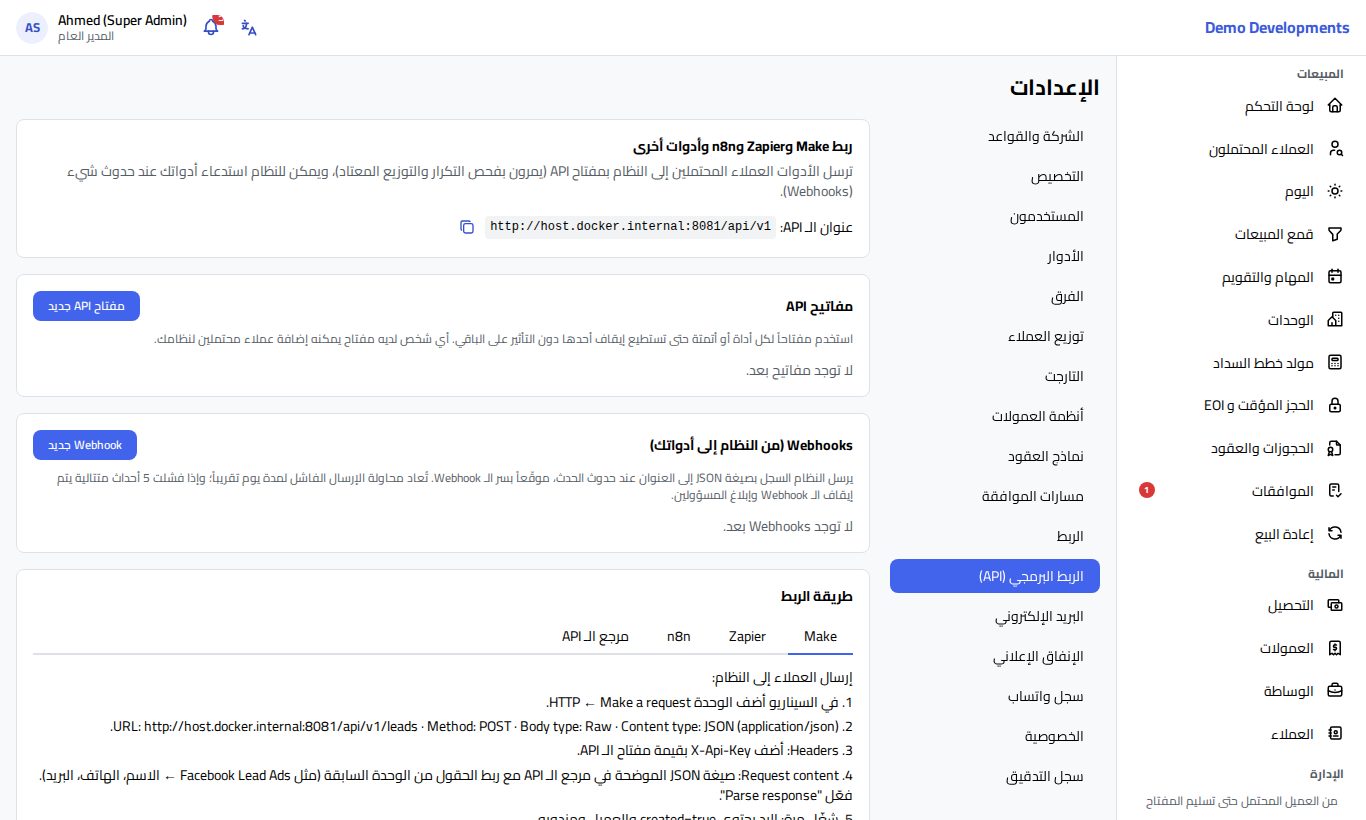The height and width of the screenshot is (820, 1366).
Task: Open توزيع العملاء settings
Action: [x=994, y=336]
